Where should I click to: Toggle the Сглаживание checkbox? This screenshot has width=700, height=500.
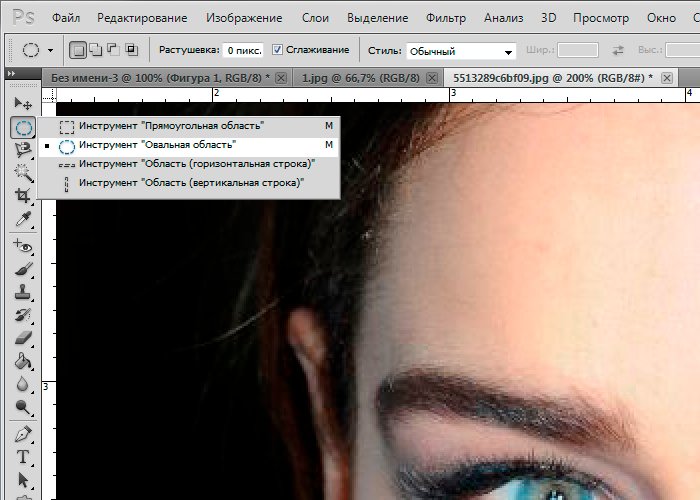pos(277,50)
